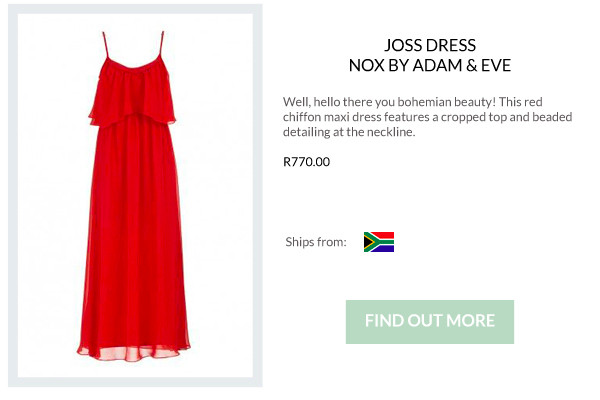Click the R770.00 price text
The width and height of the screenshot is (600, 400).
coord(306,162)
